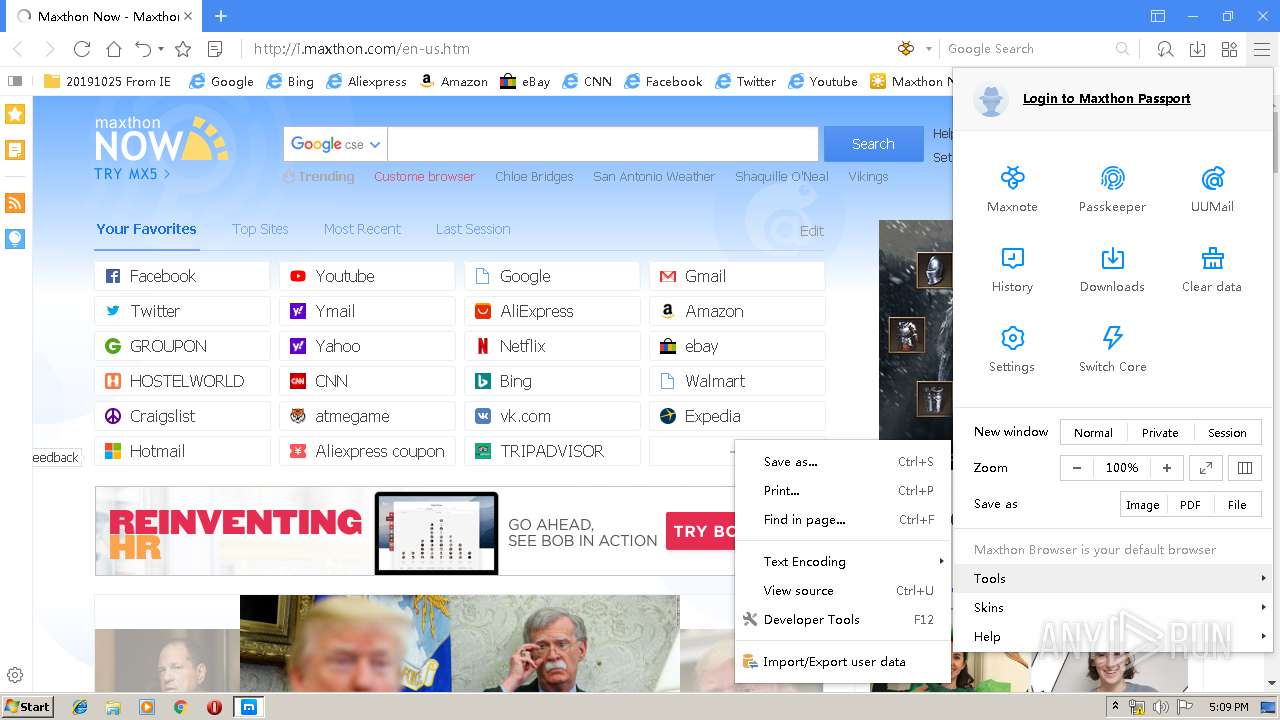Click the toolbar download manager icon
Image resolution: width=1280 pixels, height=720 pixels.
1197,49
